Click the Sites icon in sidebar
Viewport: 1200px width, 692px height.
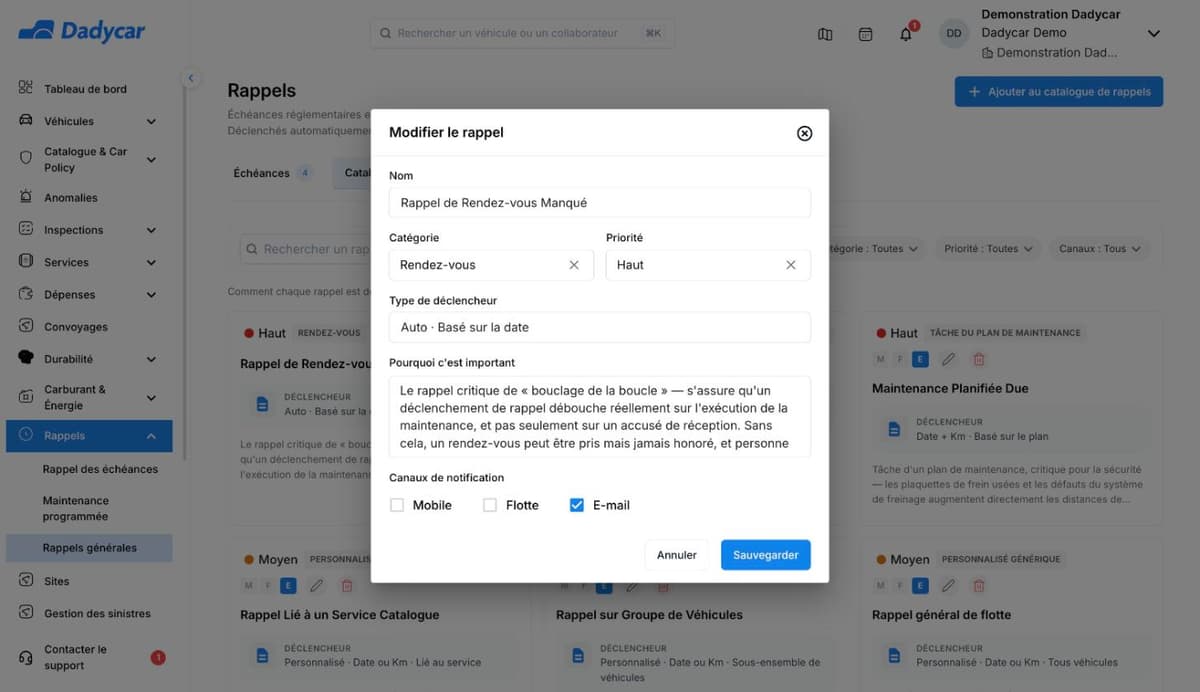point(26,580)
